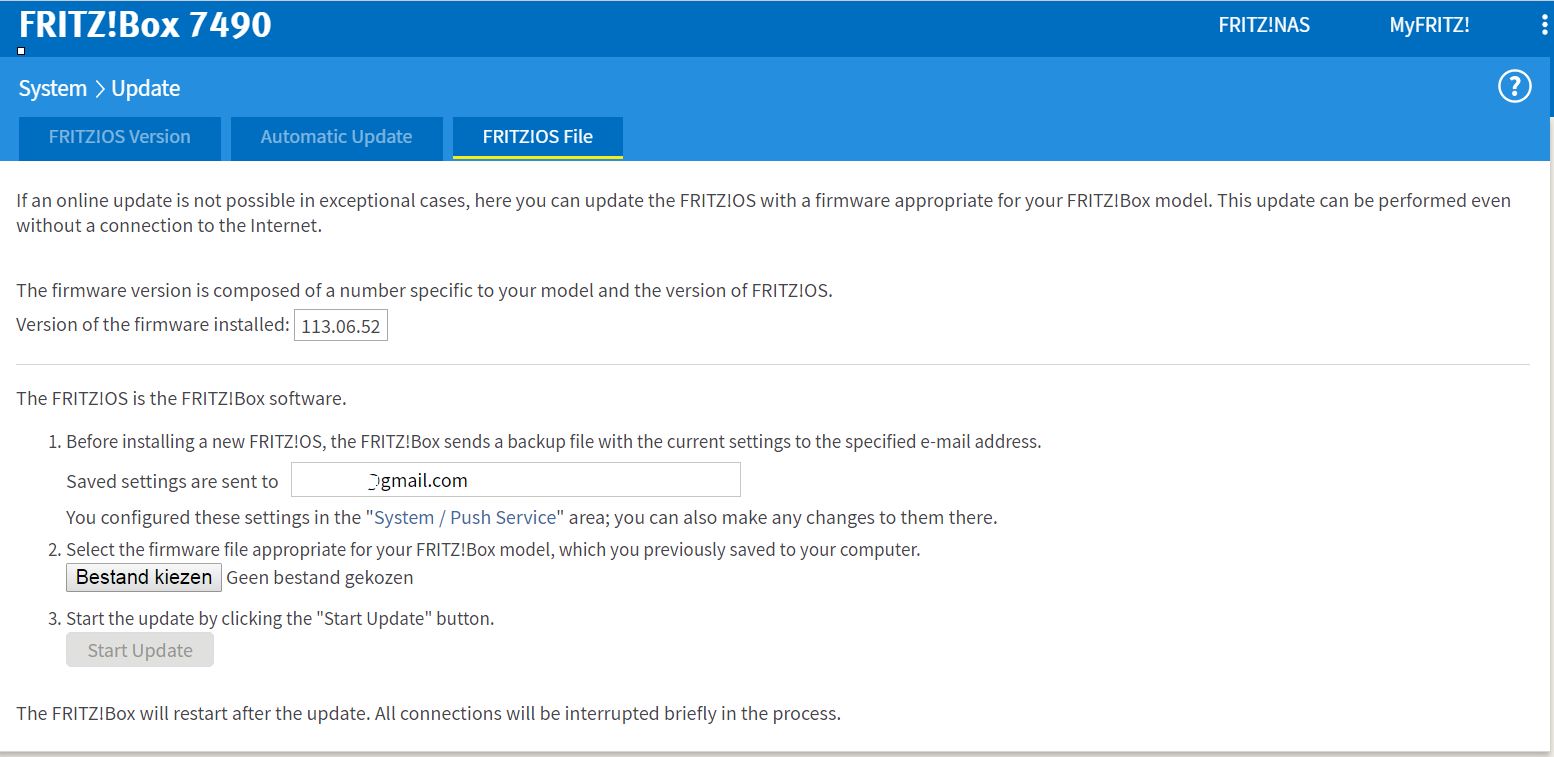The height and width of the screenshot is (757, 1554).
Task: Click the saved settings e-mail address field
Action: click(515, 480)
